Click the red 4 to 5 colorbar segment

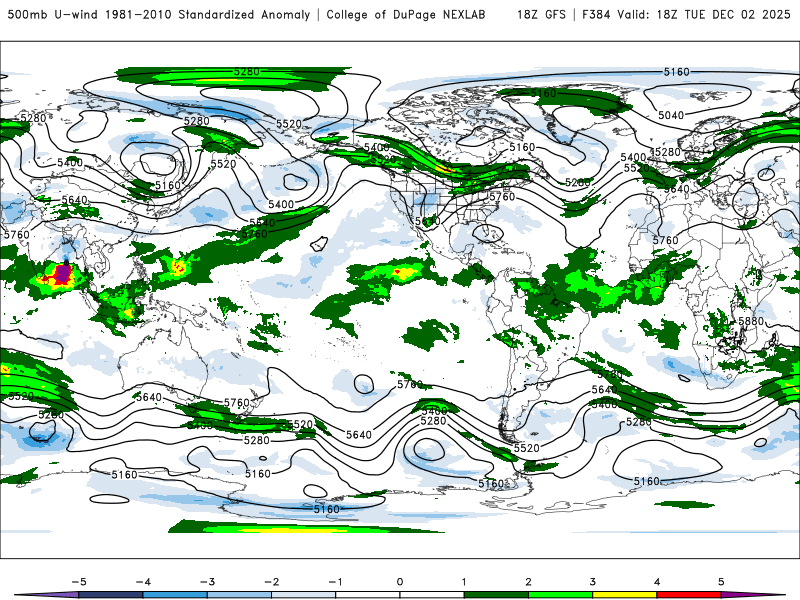point(689,595)
